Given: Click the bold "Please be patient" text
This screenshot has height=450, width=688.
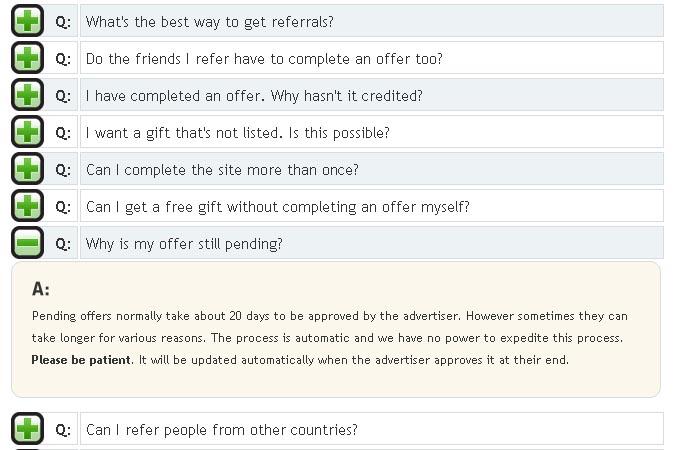Looking at the screenshot, I should [x=81, y=360].
